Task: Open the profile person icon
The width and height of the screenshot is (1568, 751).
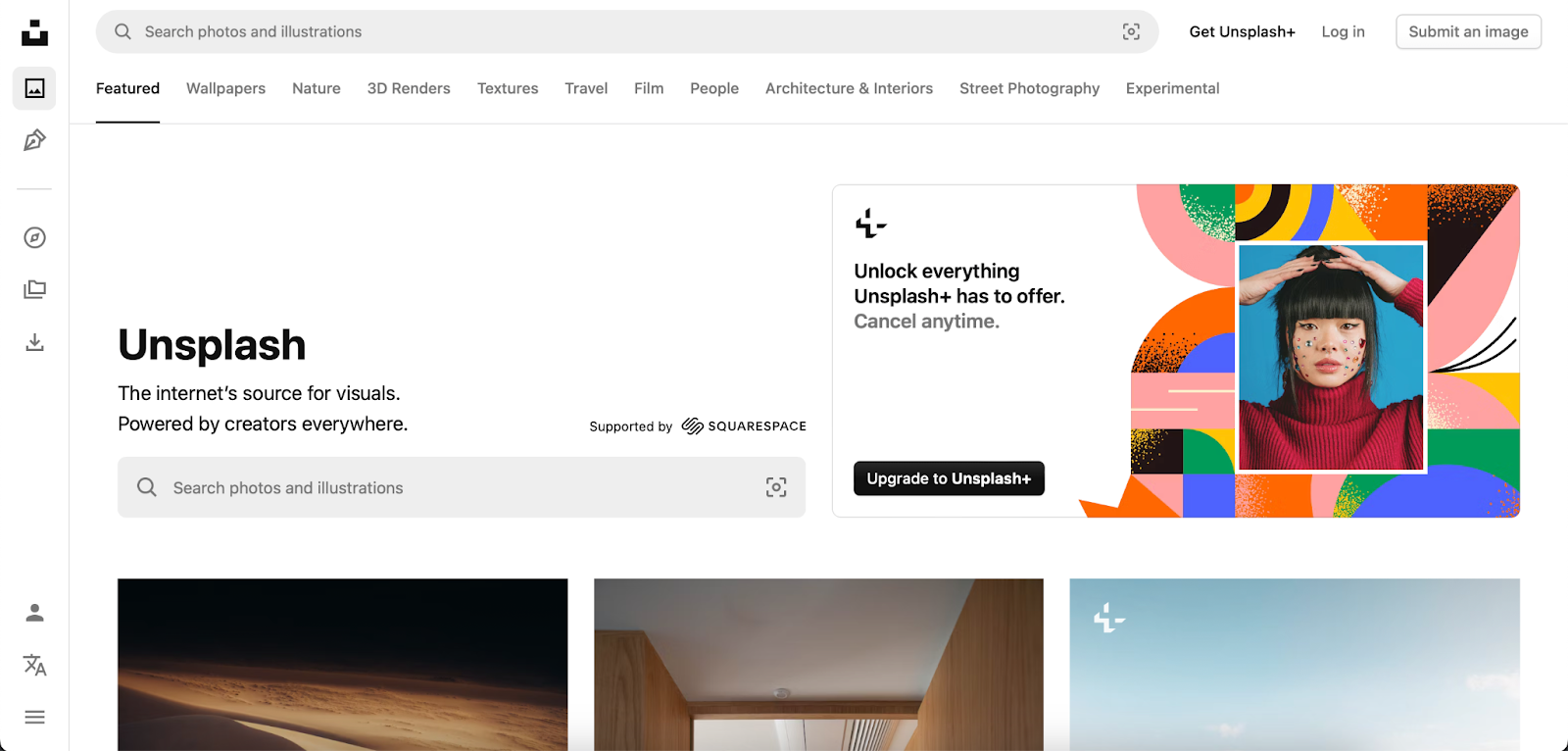Action: pos(34,613)
